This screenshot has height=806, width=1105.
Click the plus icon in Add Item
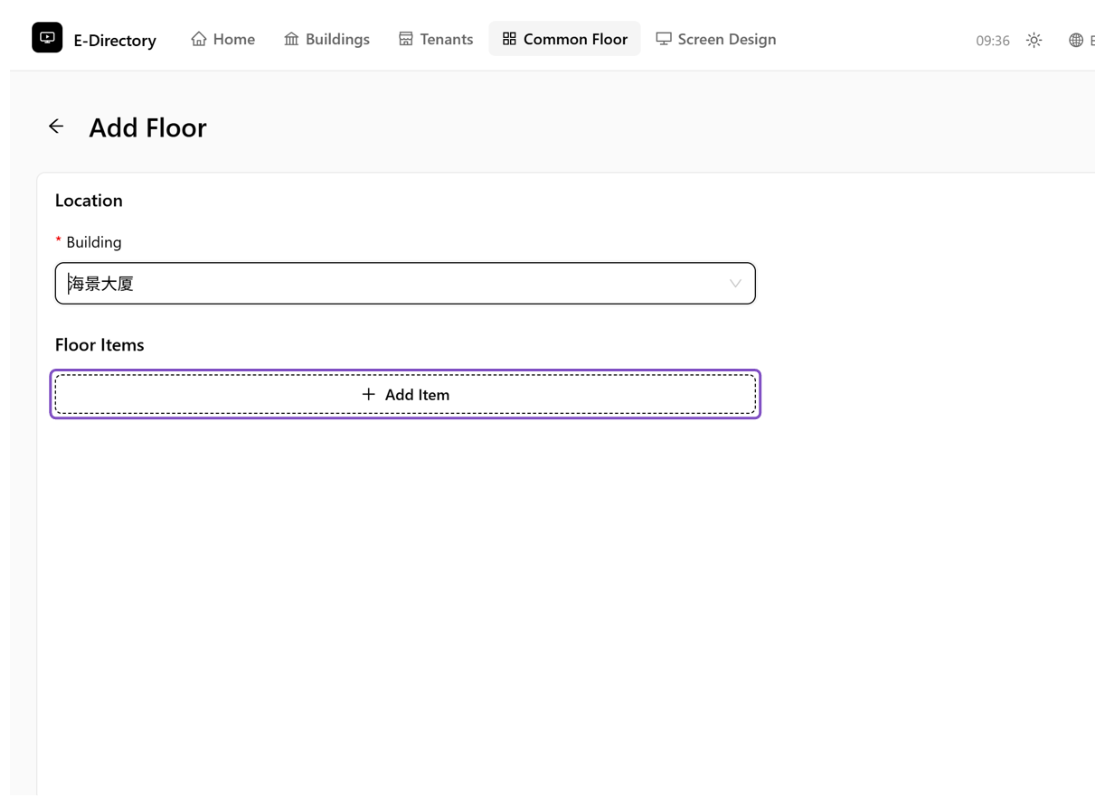(368, 395)
